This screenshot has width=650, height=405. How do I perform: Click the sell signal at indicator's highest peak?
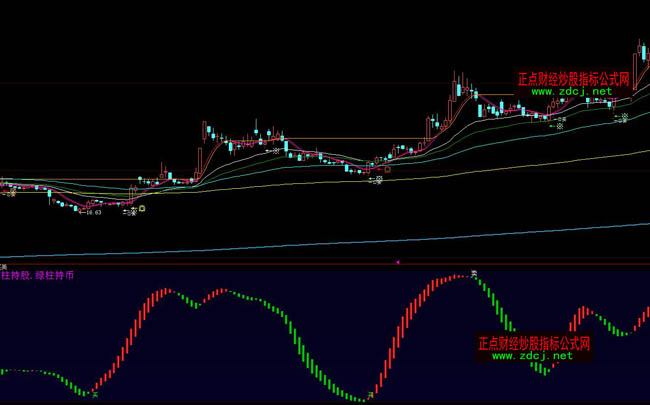click(x=476, y=273)
